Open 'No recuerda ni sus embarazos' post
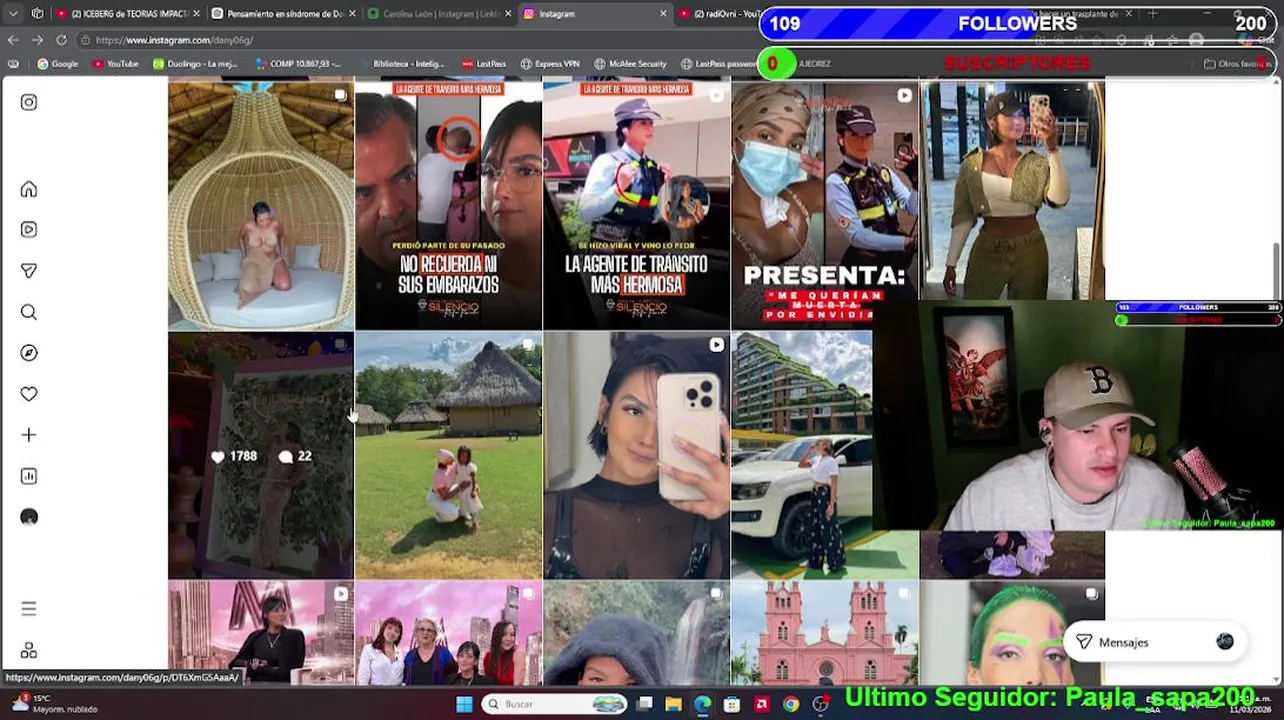This screenshot has height=720, width=1284. [x=449, y=206]
